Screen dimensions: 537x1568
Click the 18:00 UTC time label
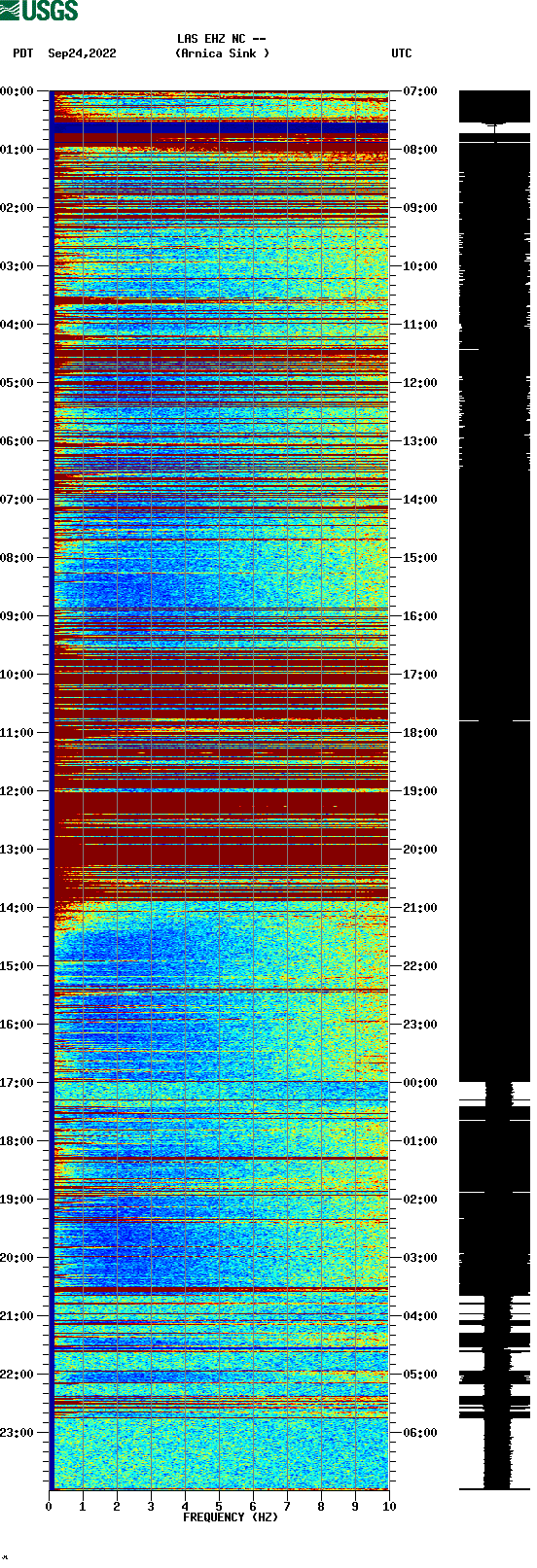[419, 733]
